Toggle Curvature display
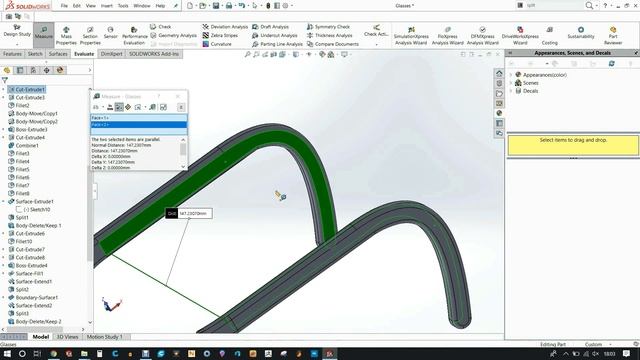The width and height of the screenshot is (640, 360). tap(217, 44)
